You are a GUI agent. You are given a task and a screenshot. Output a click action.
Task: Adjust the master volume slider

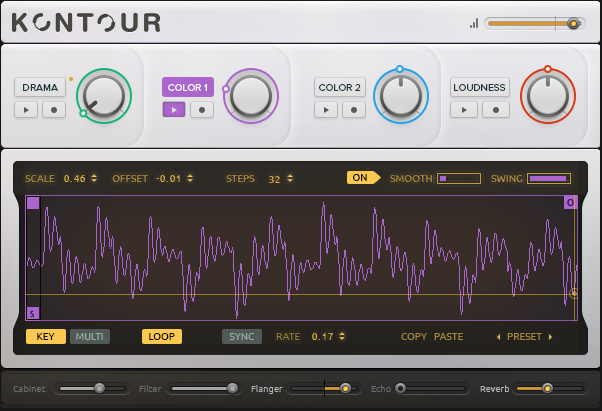click(x=535, y=23)
